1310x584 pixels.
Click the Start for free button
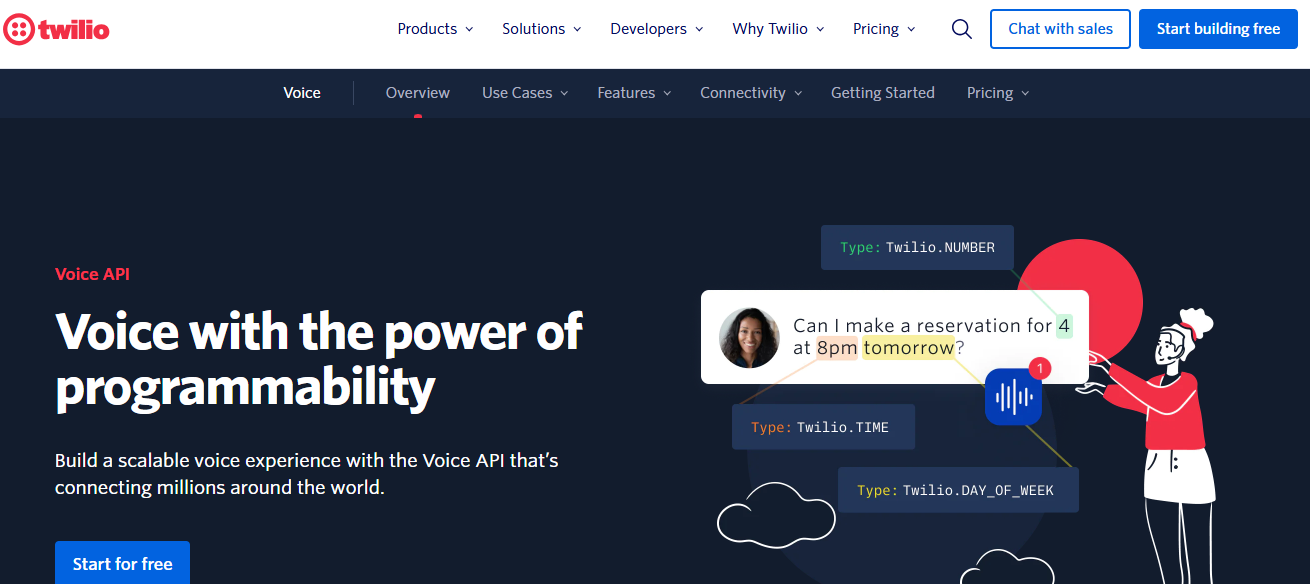(122, 563)
